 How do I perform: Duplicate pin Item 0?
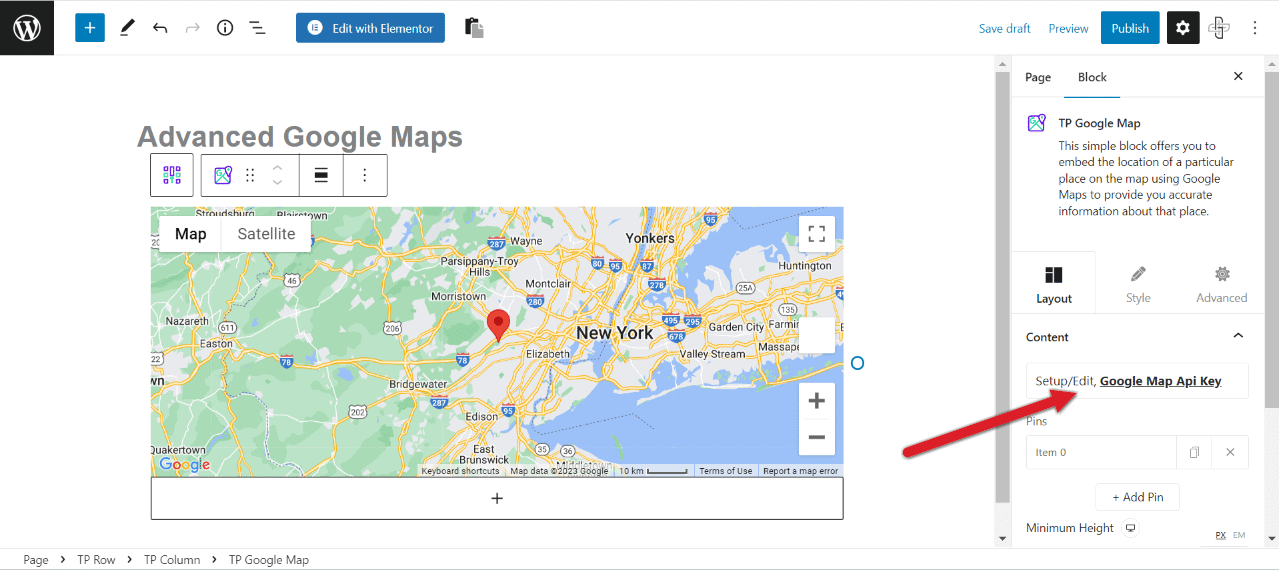point(1194,452)
